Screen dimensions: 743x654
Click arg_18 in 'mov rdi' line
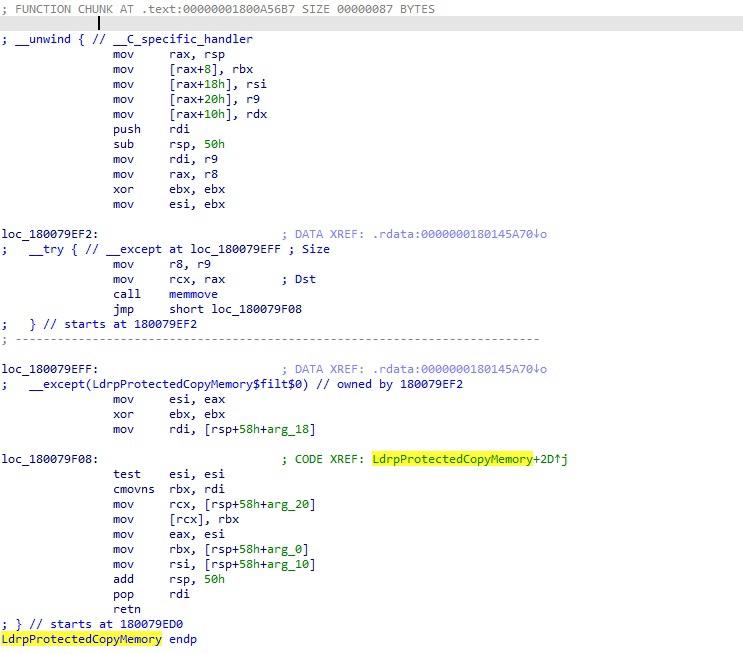click(288, 429)
